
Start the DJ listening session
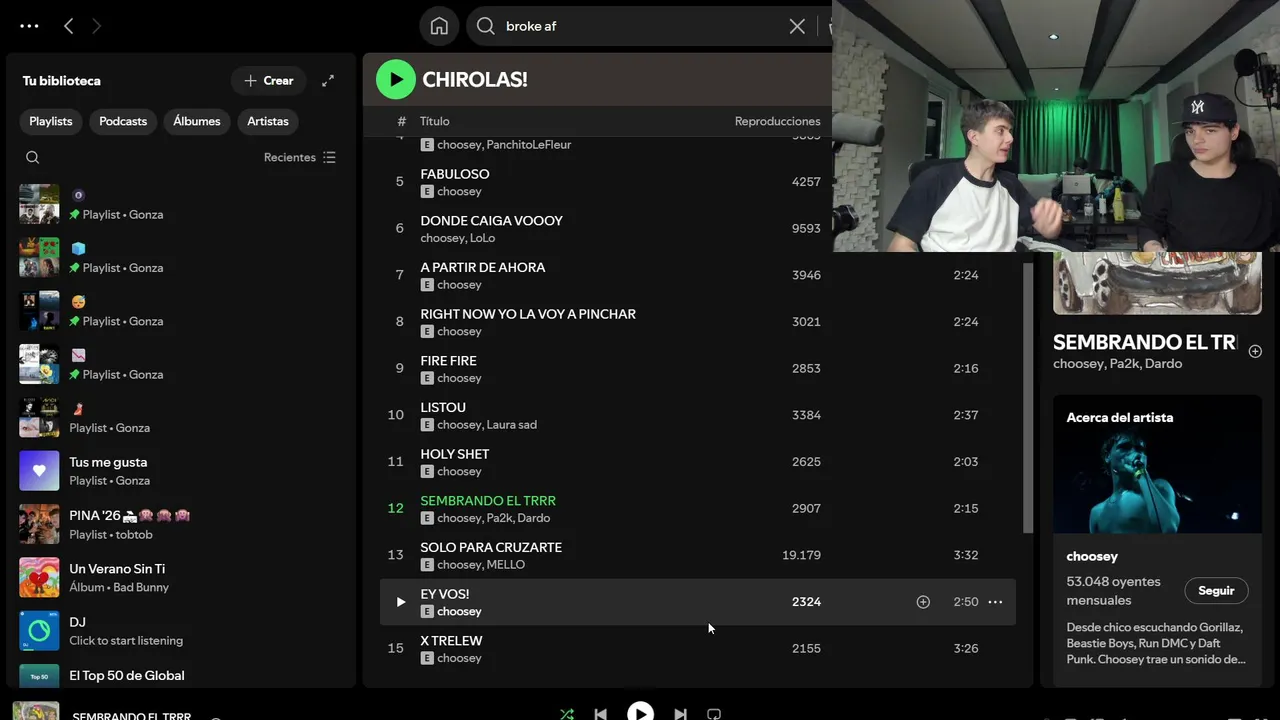point(180,631)
